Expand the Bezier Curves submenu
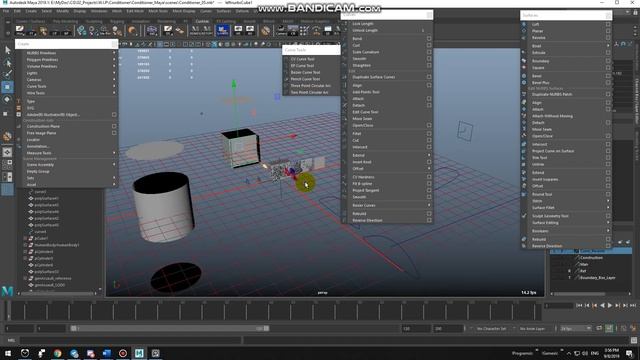This screenshot has width=640, height=360. (x=429, y=205)
